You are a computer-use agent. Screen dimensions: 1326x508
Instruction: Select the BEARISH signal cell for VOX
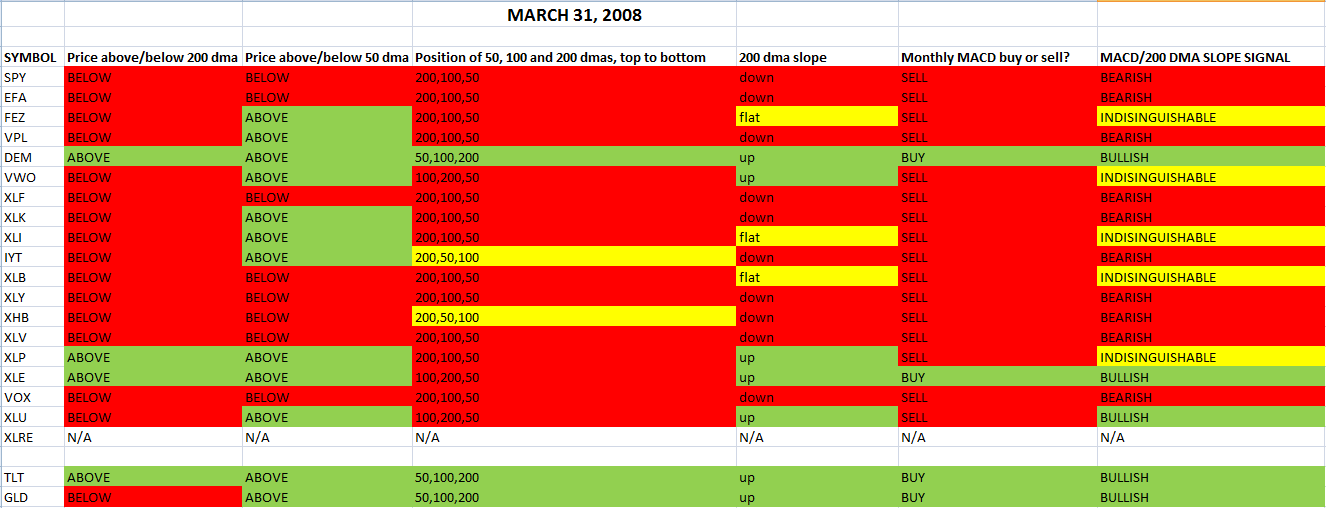1210,397
